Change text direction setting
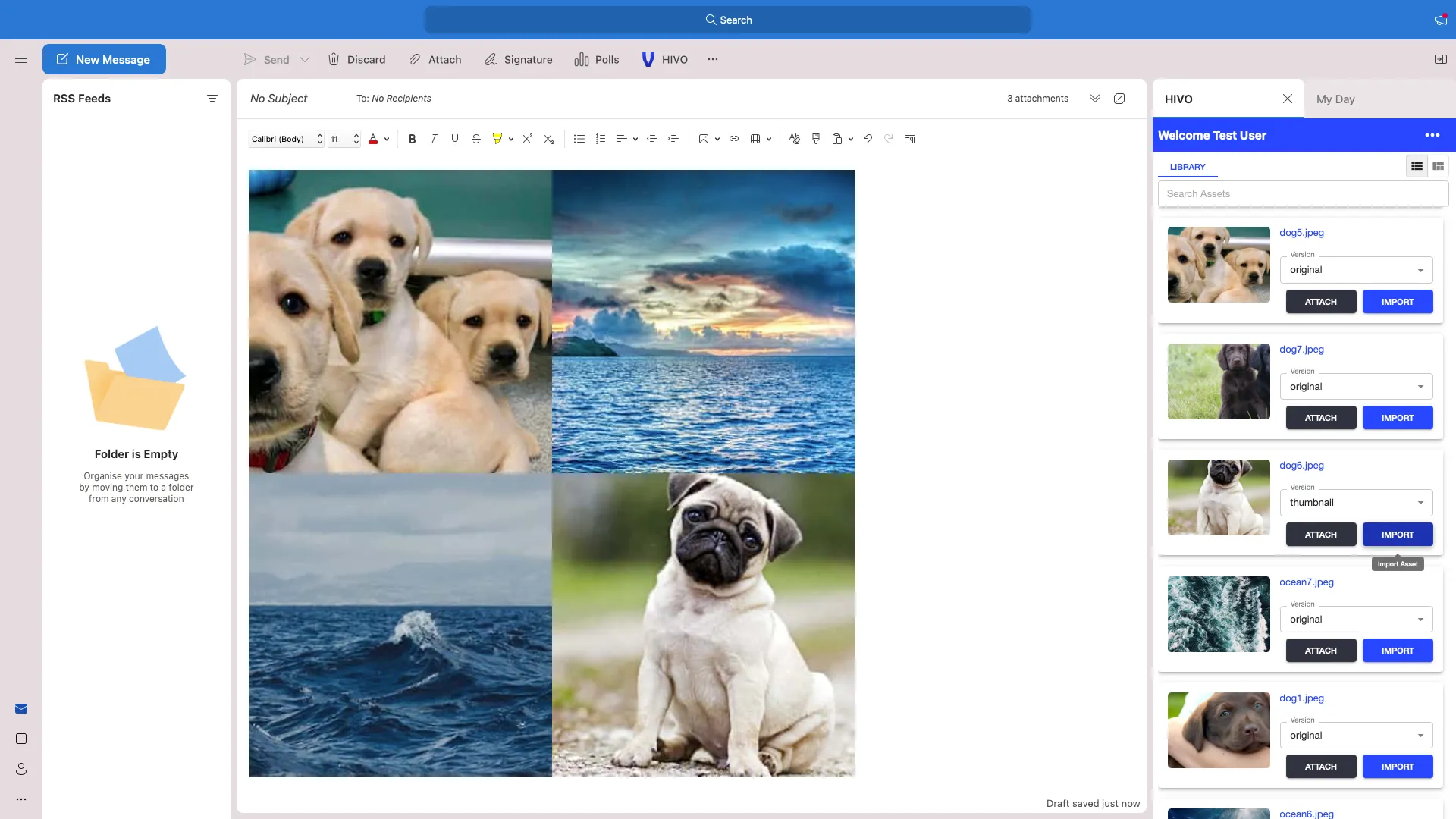Screen dimensions: 1456x819 (910, 139)
